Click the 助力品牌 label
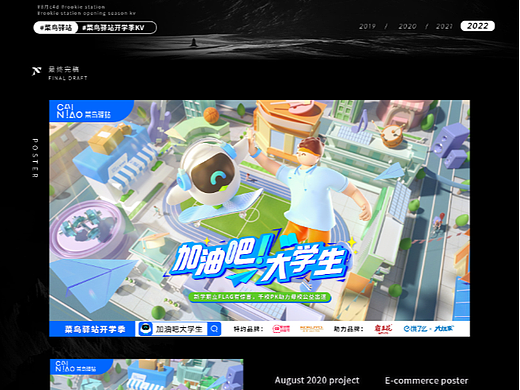This screenshot has height=390, width=520. click(x=348, y=329)
